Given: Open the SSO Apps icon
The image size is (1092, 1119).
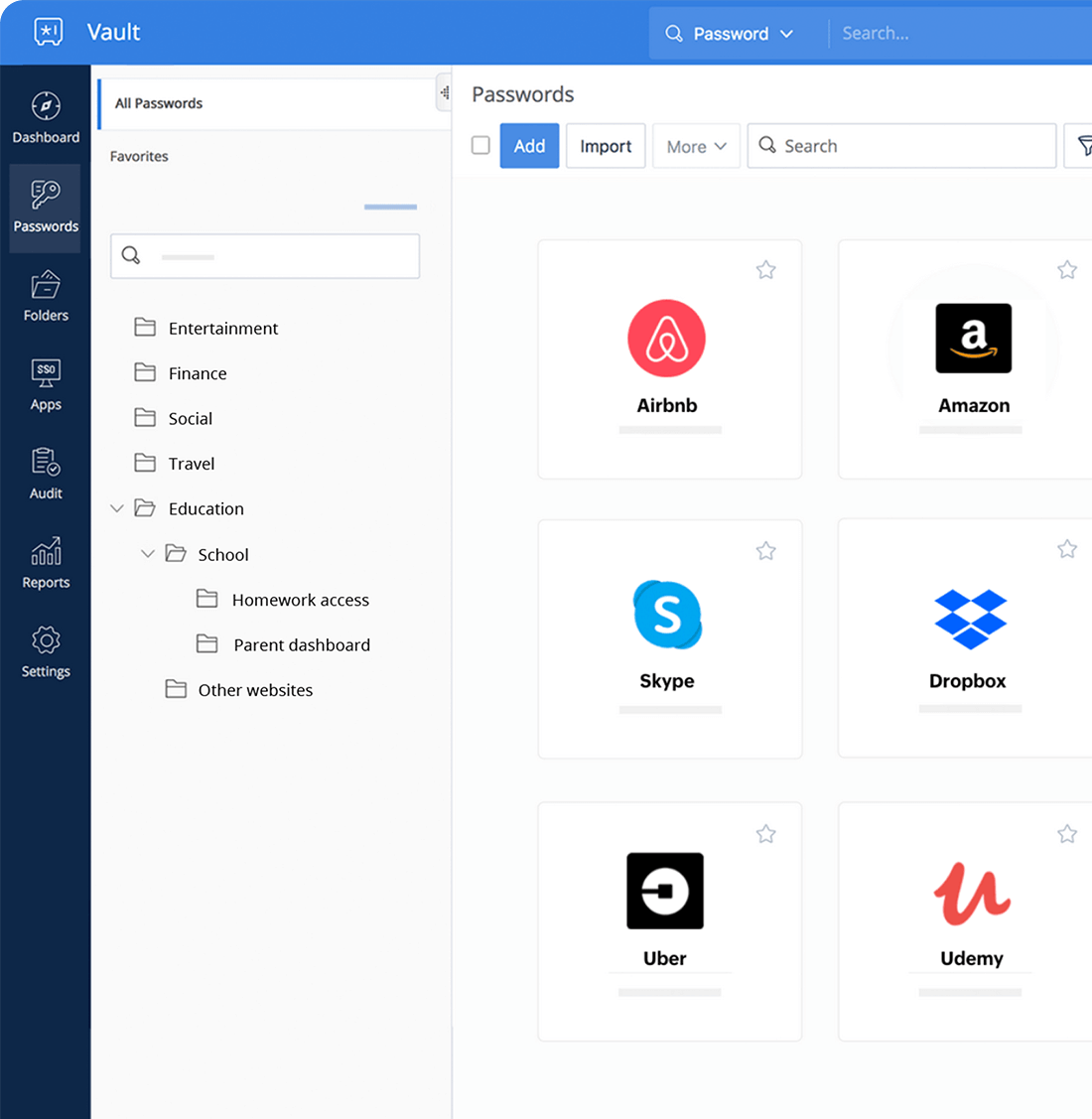Looking at the screenshot, I should click(x=46, y=373).
